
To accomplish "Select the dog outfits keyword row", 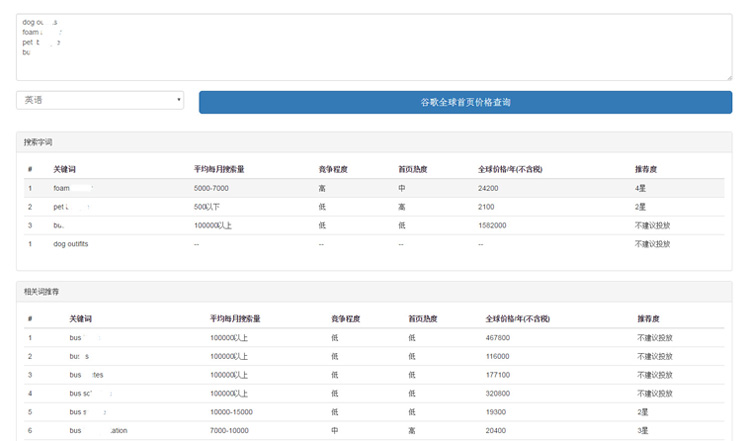I will pos(71,244).
